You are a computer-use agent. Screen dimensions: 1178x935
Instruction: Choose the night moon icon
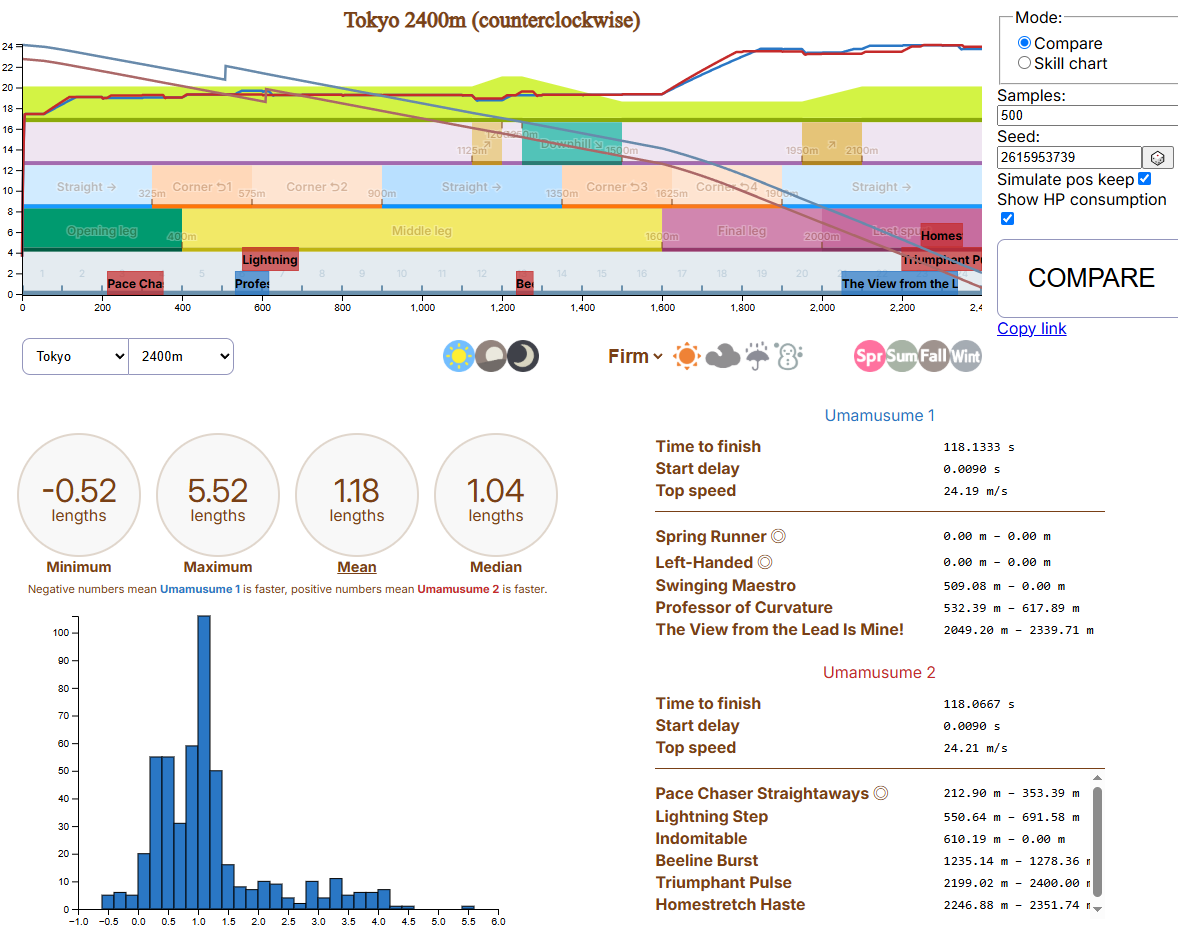[523, 356]
